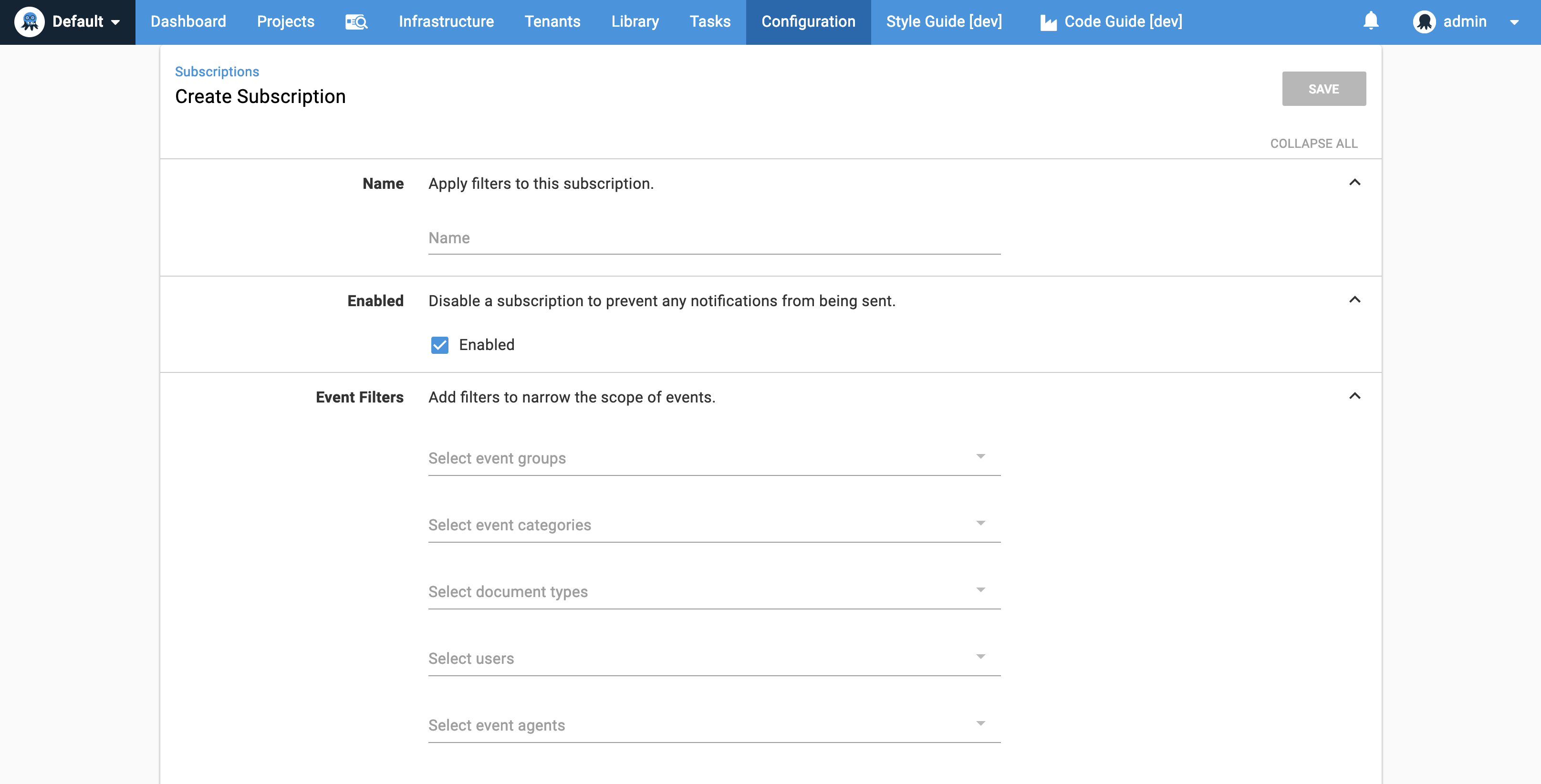Navigate back via Subscriptions breadcrumb link
Screen dimensions: 1541x784
click(x=217, y=71)
